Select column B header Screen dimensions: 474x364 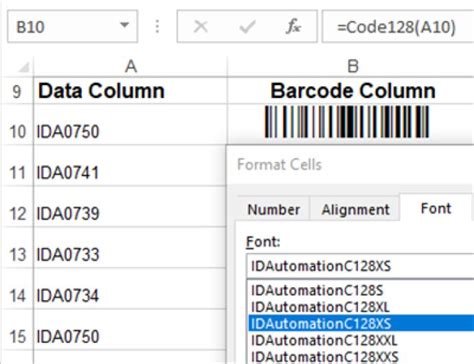353,67
